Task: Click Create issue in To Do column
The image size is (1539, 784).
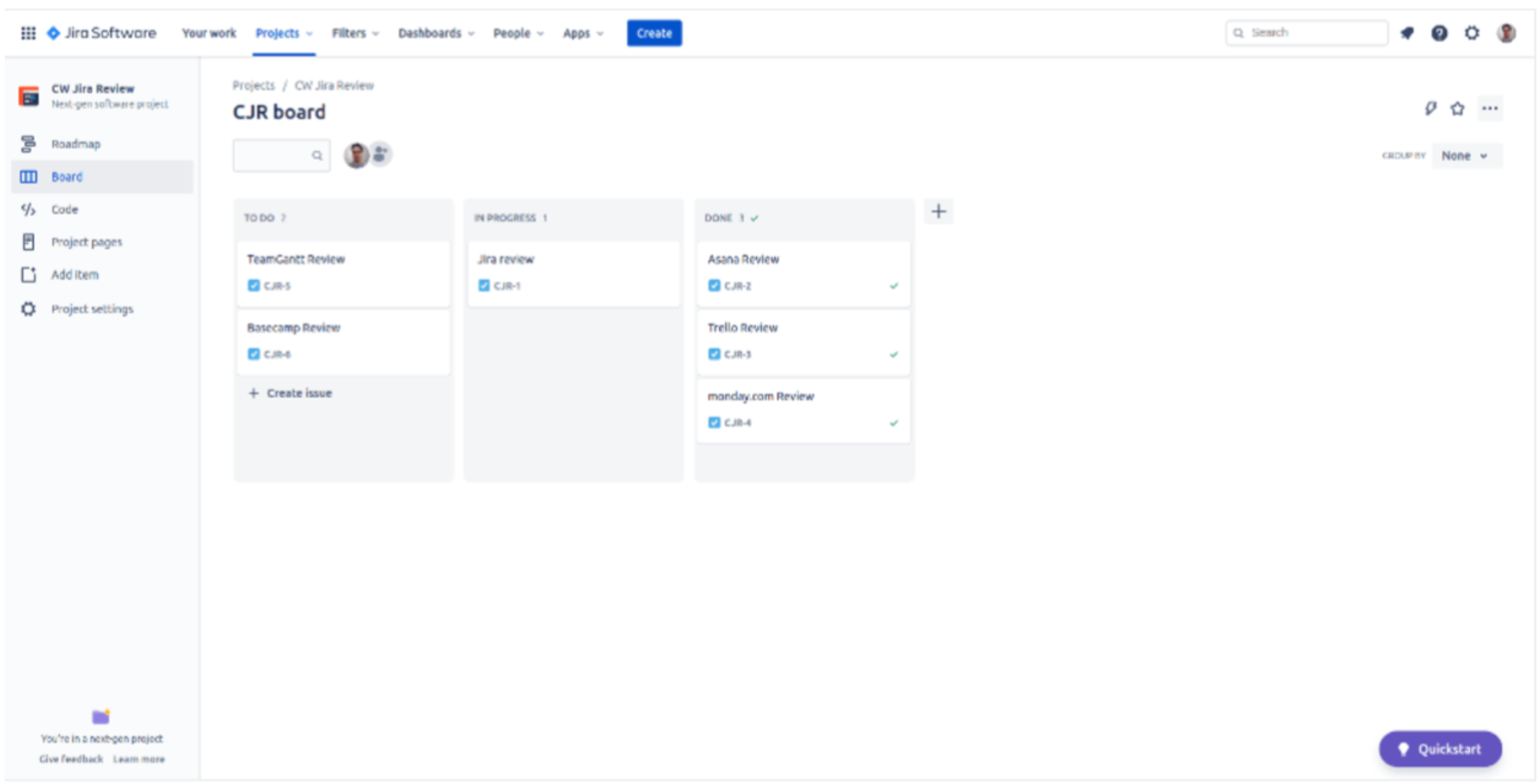Action: (291, 393)
